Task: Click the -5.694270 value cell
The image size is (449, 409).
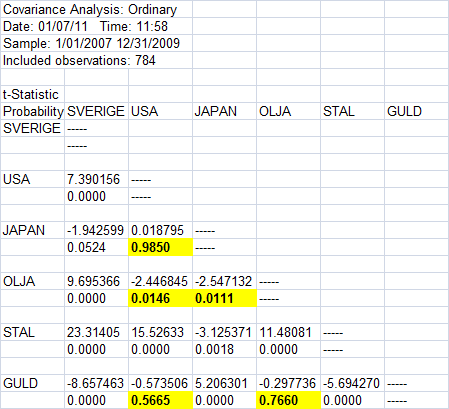Action: [352, 383]
